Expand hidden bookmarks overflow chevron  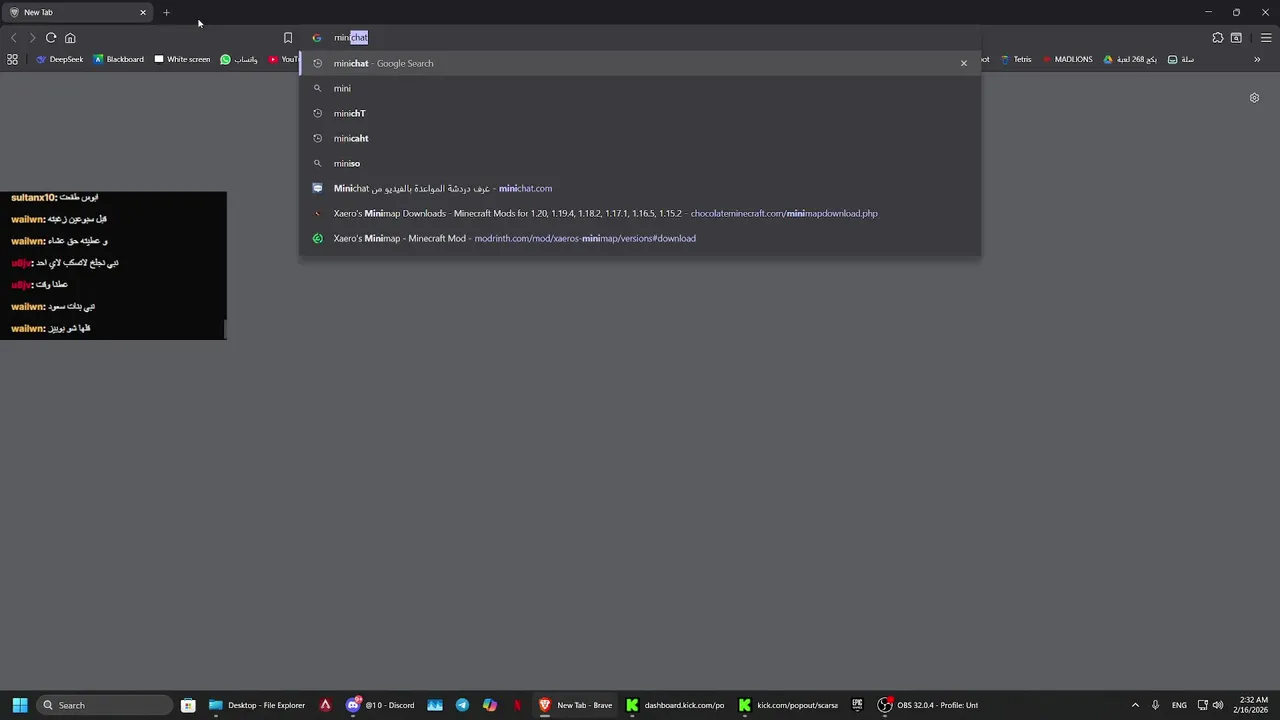(x=1257, y=59)
